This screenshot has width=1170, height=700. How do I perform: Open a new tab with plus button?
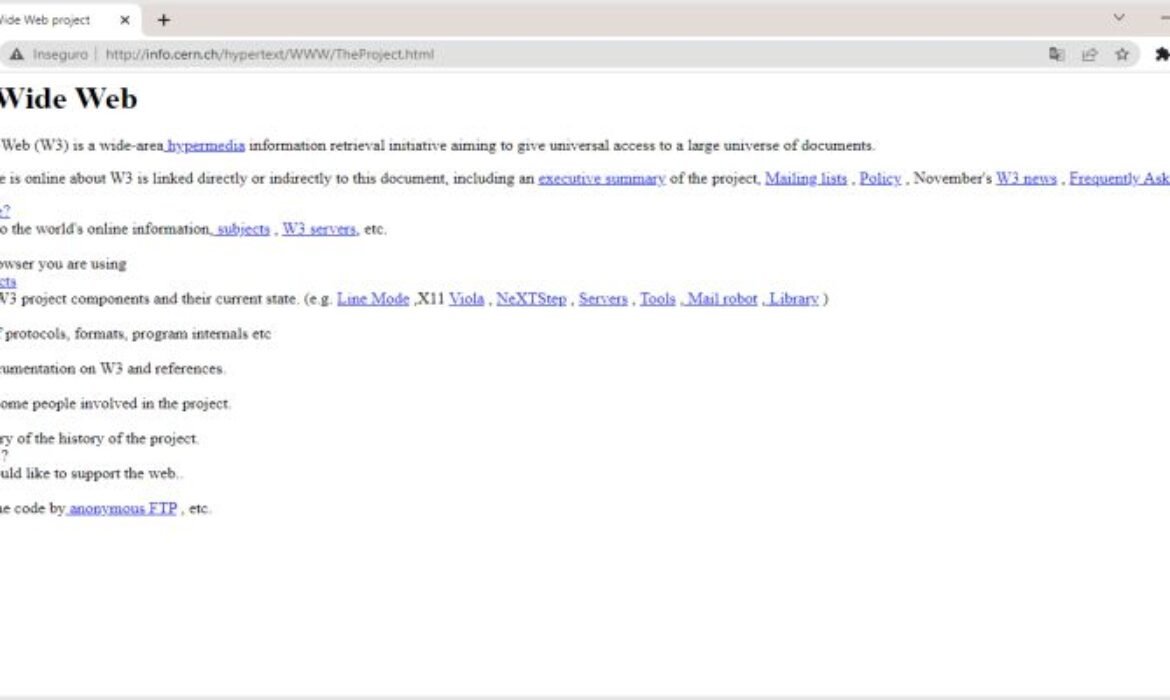163,20
